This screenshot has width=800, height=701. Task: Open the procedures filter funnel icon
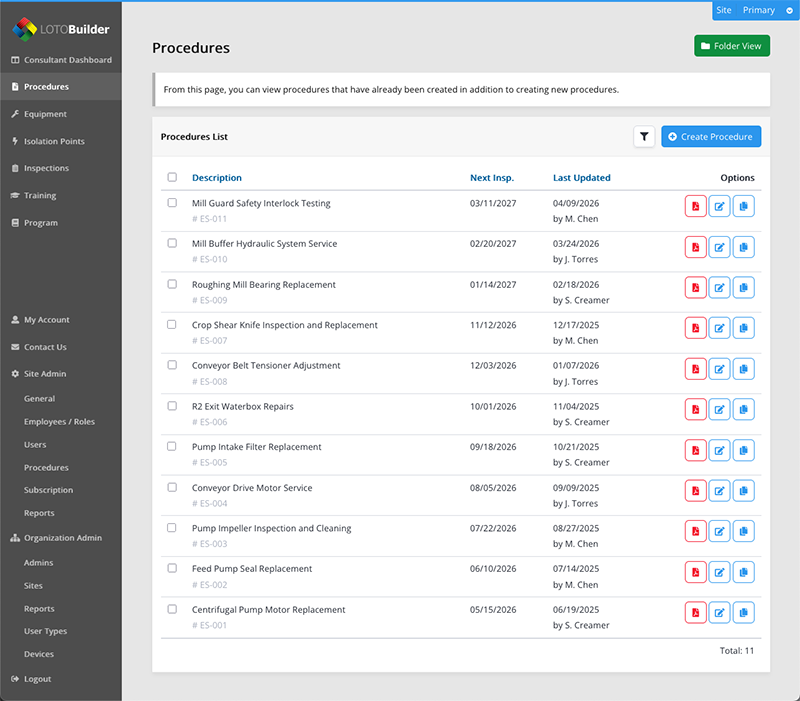point(644,137)
